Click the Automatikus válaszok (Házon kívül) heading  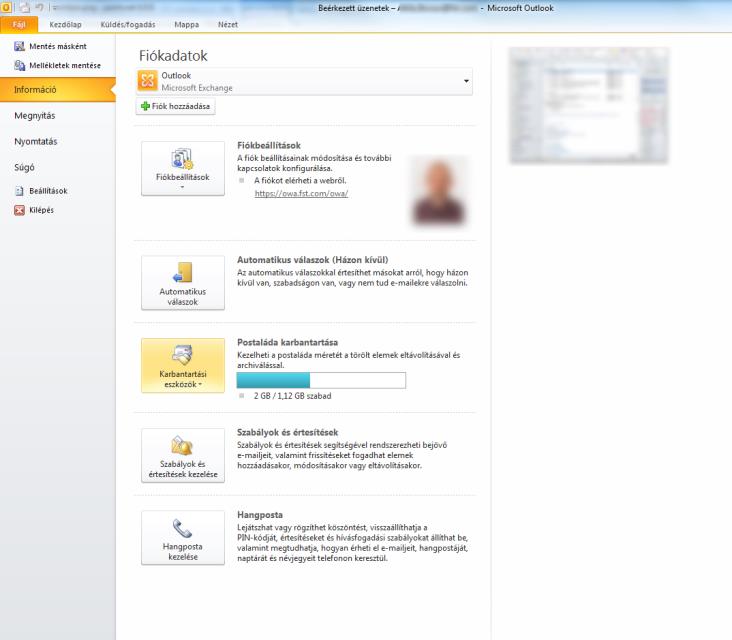pyautogui.click(x=313, y=260)
